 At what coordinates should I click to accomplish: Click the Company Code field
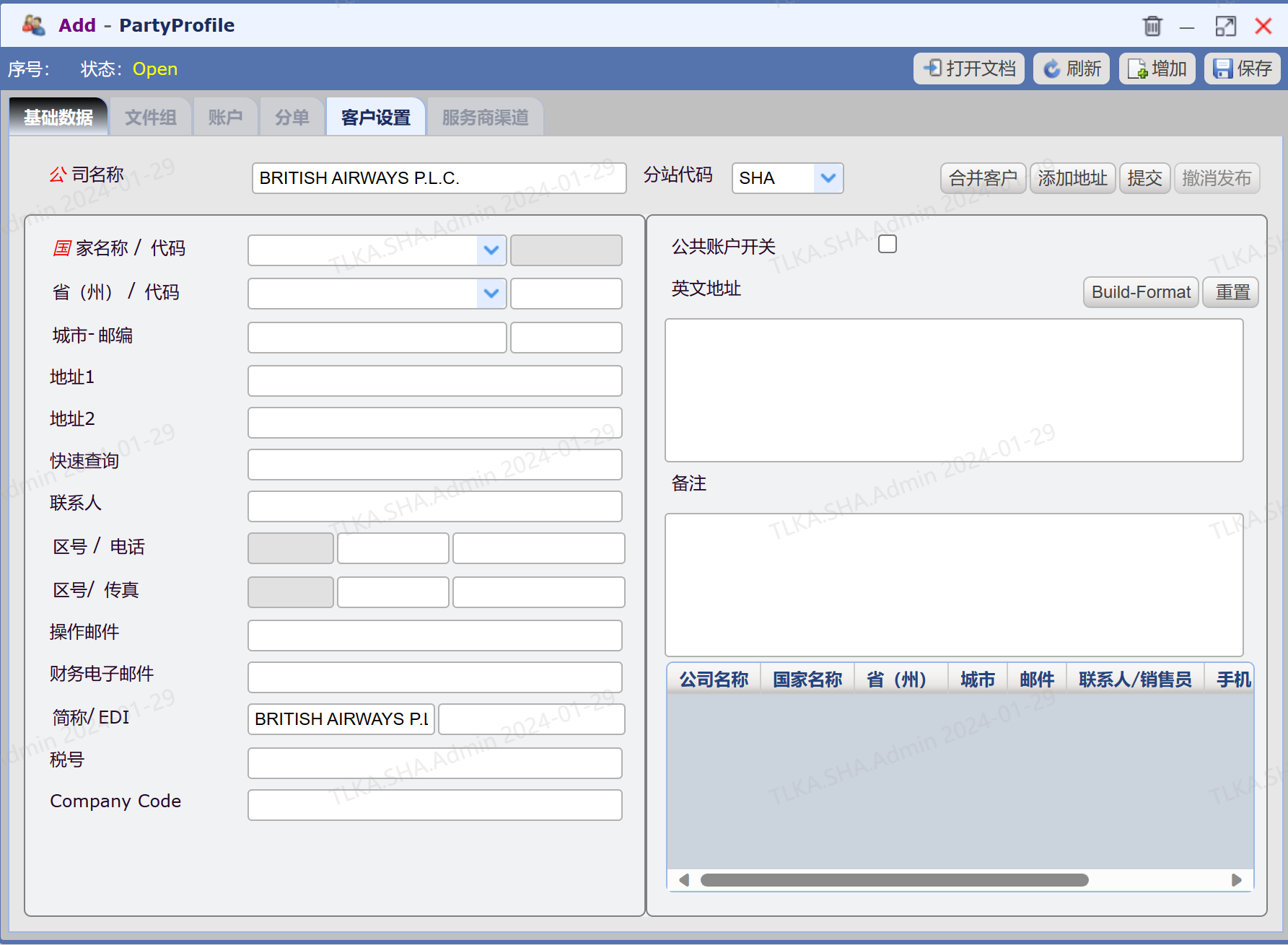(435, 805)
